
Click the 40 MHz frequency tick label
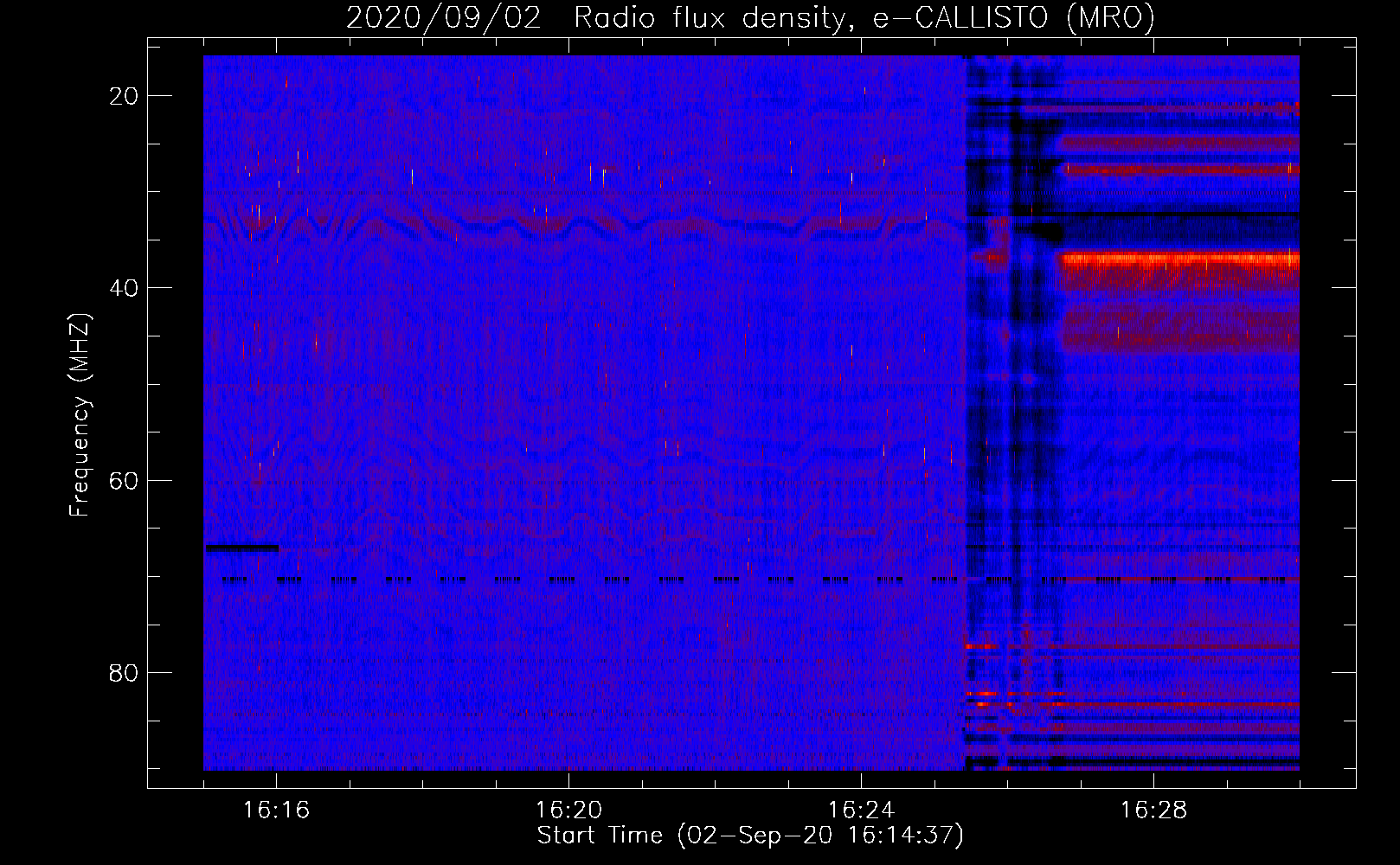tap(124, 288)
